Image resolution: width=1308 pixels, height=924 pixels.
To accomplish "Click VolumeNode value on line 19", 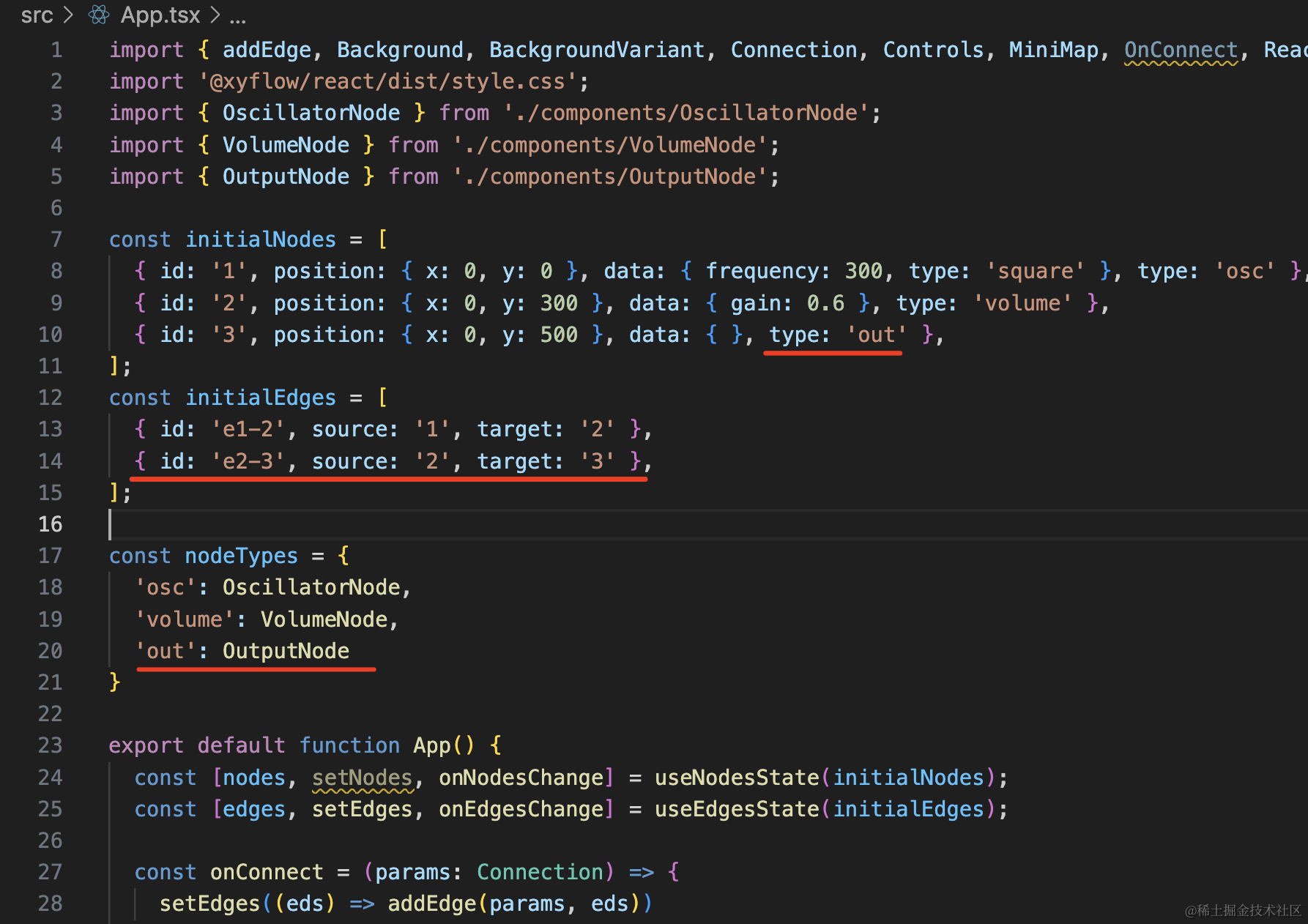I will [324, 619].
